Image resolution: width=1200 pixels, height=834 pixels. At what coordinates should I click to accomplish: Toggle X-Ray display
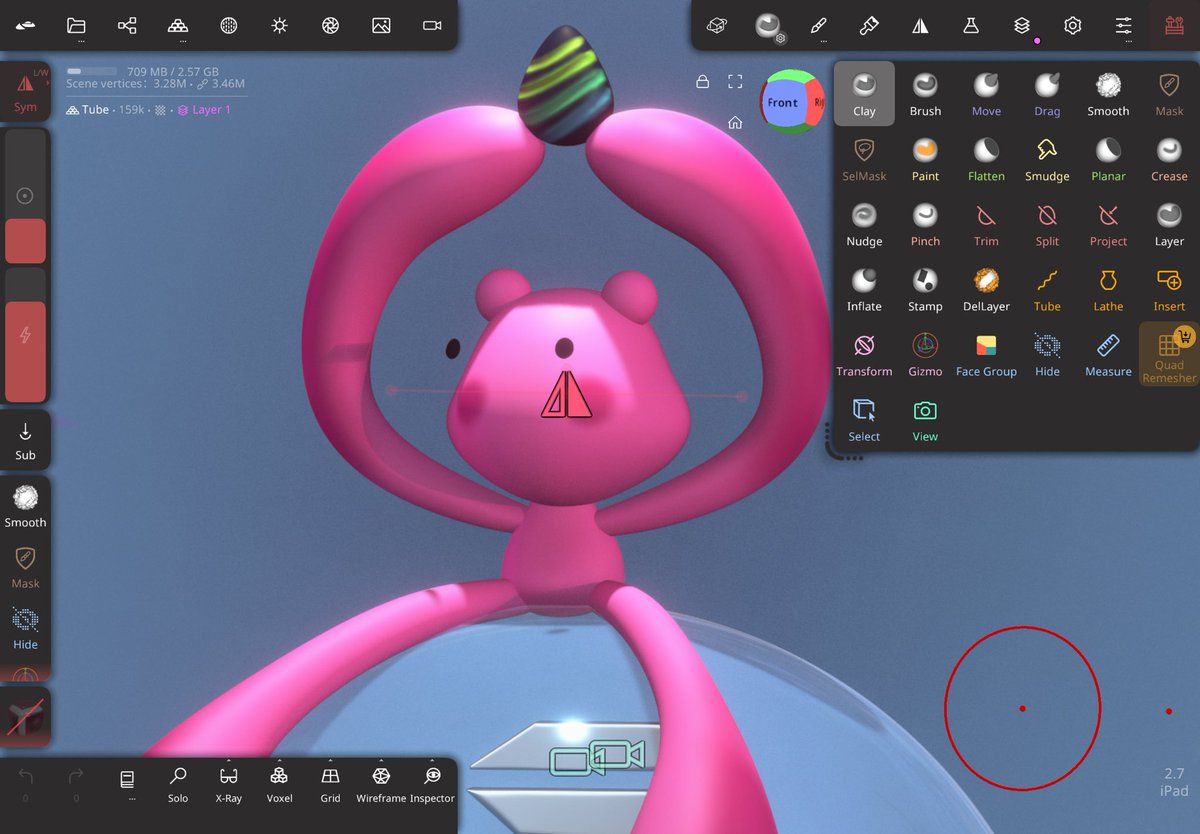pyautogui.click(x=228, y=784)
